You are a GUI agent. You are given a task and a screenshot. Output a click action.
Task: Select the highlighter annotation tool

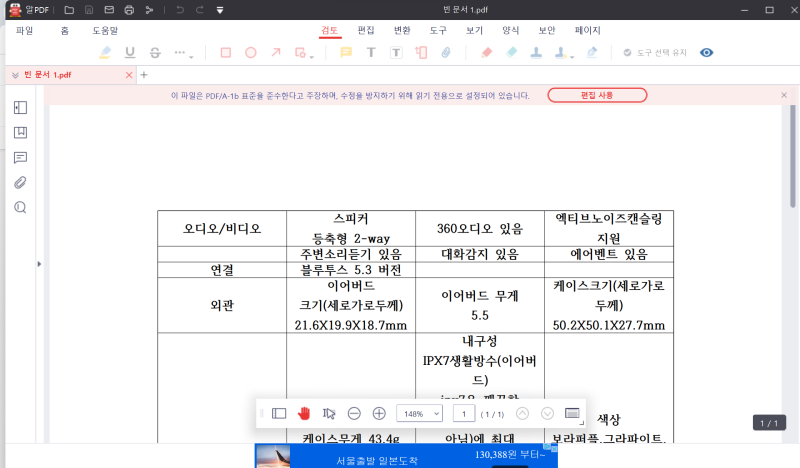click(x=105, y=53)
